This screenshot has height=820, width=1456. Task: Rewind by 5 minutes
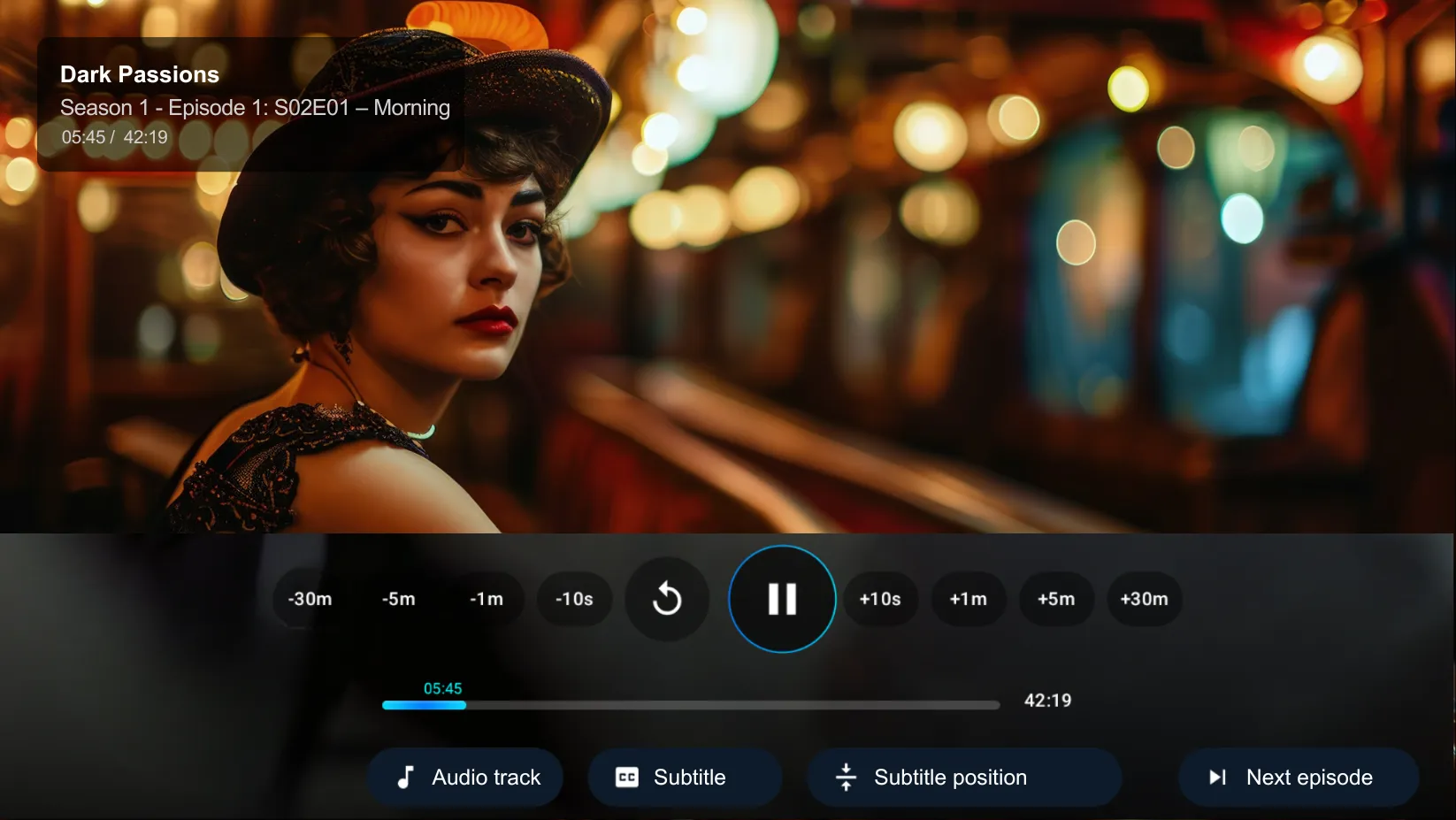[398, 599]
